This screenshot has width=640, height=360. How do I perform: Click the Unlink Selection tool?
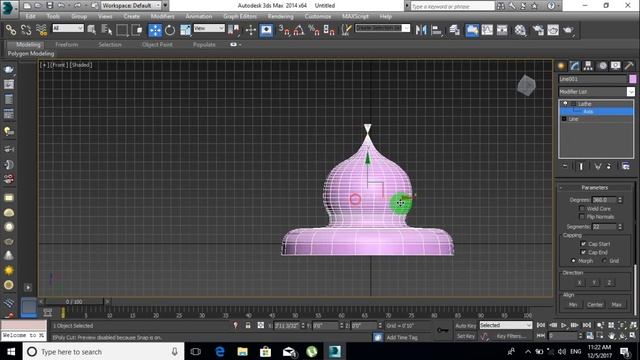26,30
